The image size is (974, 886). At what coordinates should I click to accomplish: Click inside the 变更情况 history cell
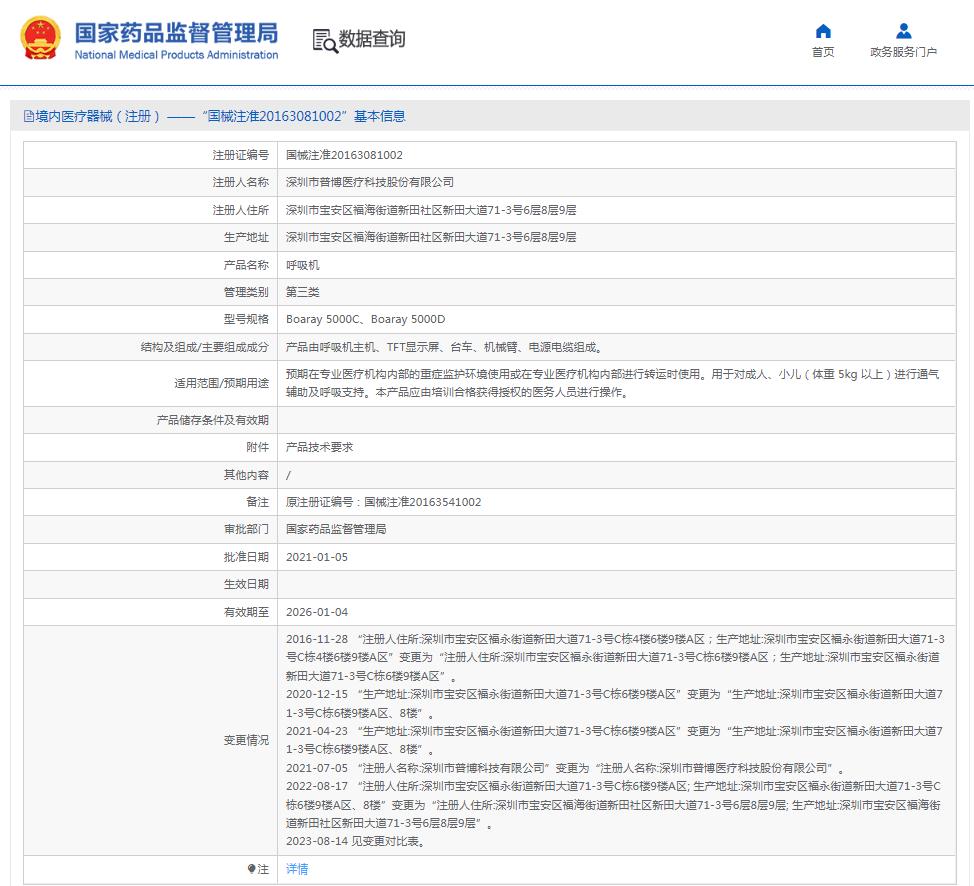tap(600, 740)
